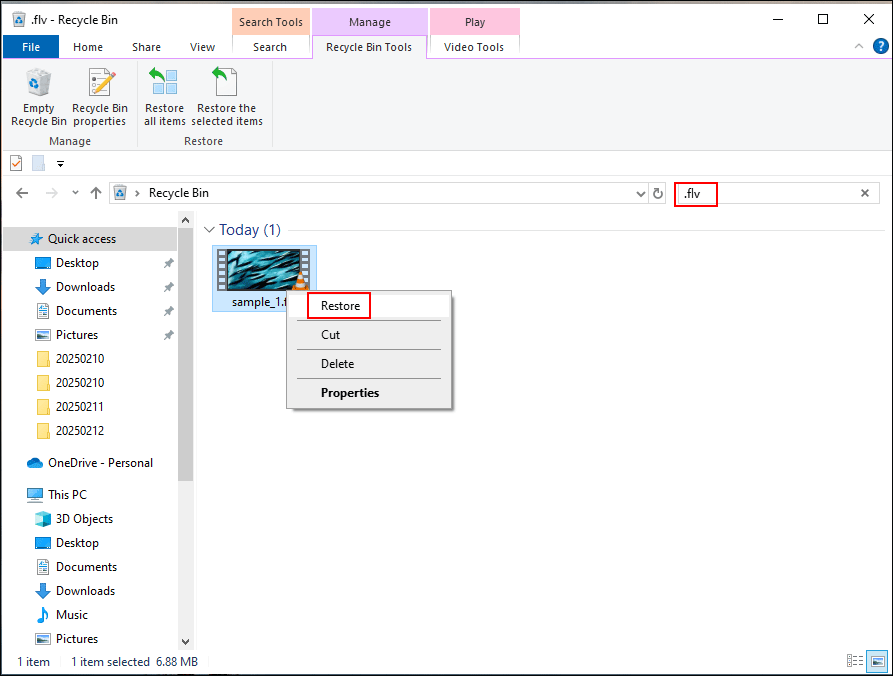
Task: Click navigation pane scroll up arrow
Action: click(185, 220)
